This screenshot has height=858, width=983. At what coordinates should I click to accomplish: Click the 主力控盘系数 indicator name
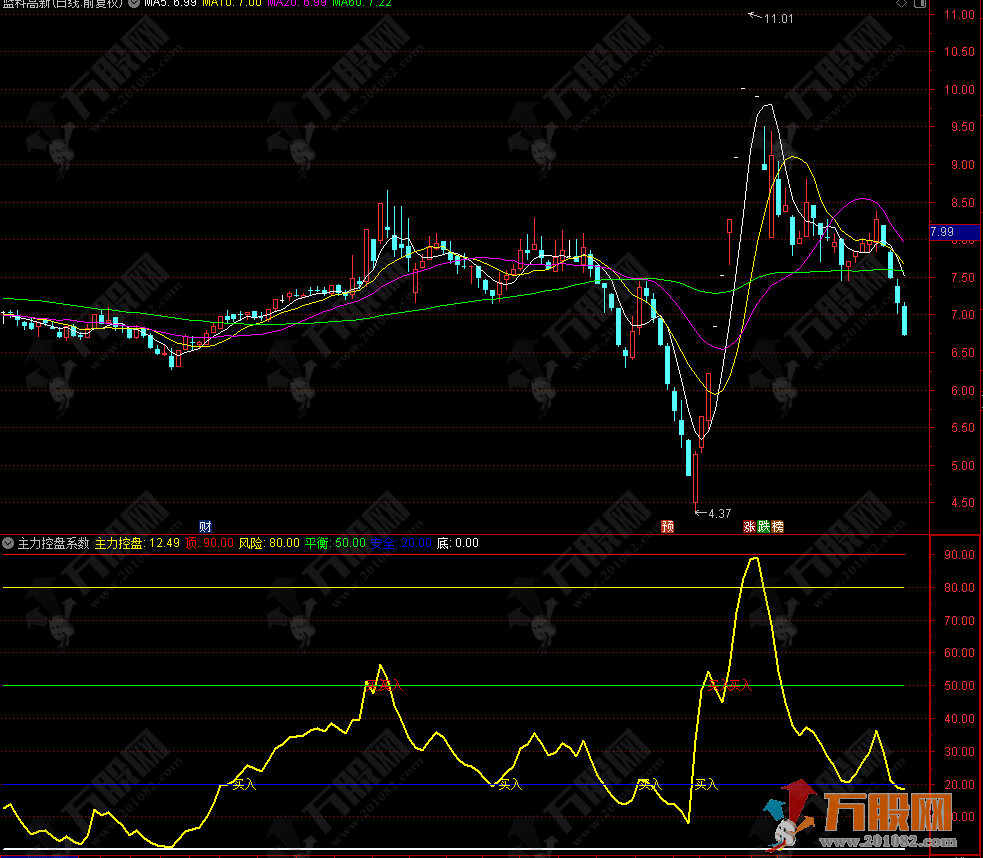tap(53, 543)
